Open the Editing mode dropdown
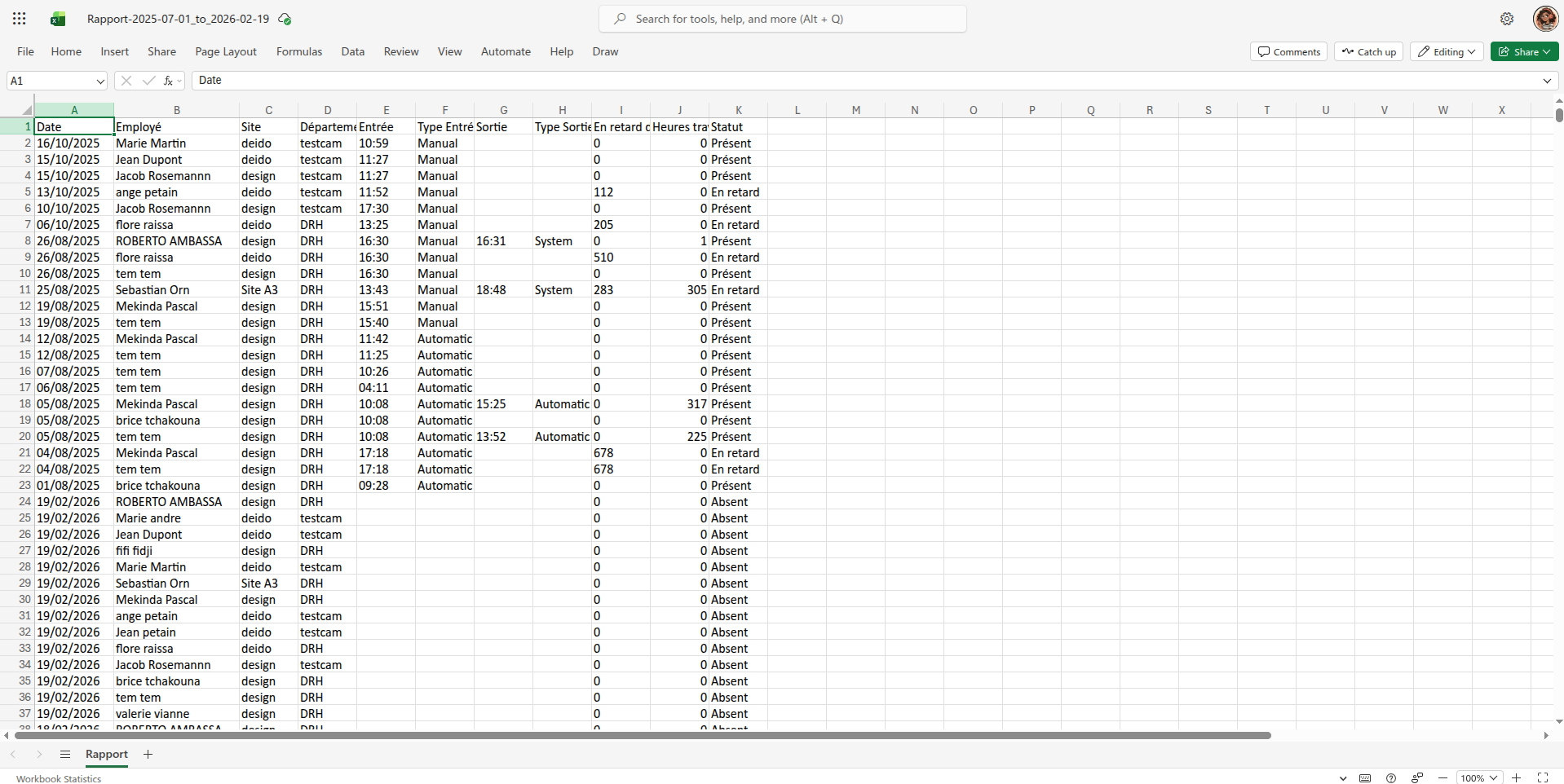Screen dimensions: 1564x784 [1447, 51]
